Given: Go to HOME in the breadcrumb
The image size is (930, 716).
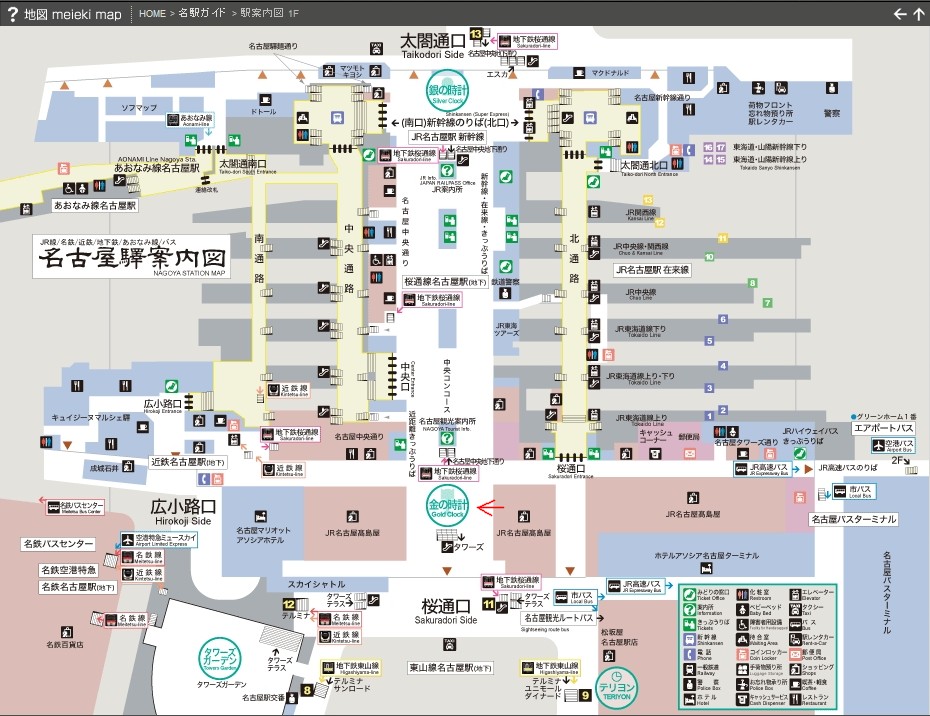Looking at the screenshot, I should point(152,13).
